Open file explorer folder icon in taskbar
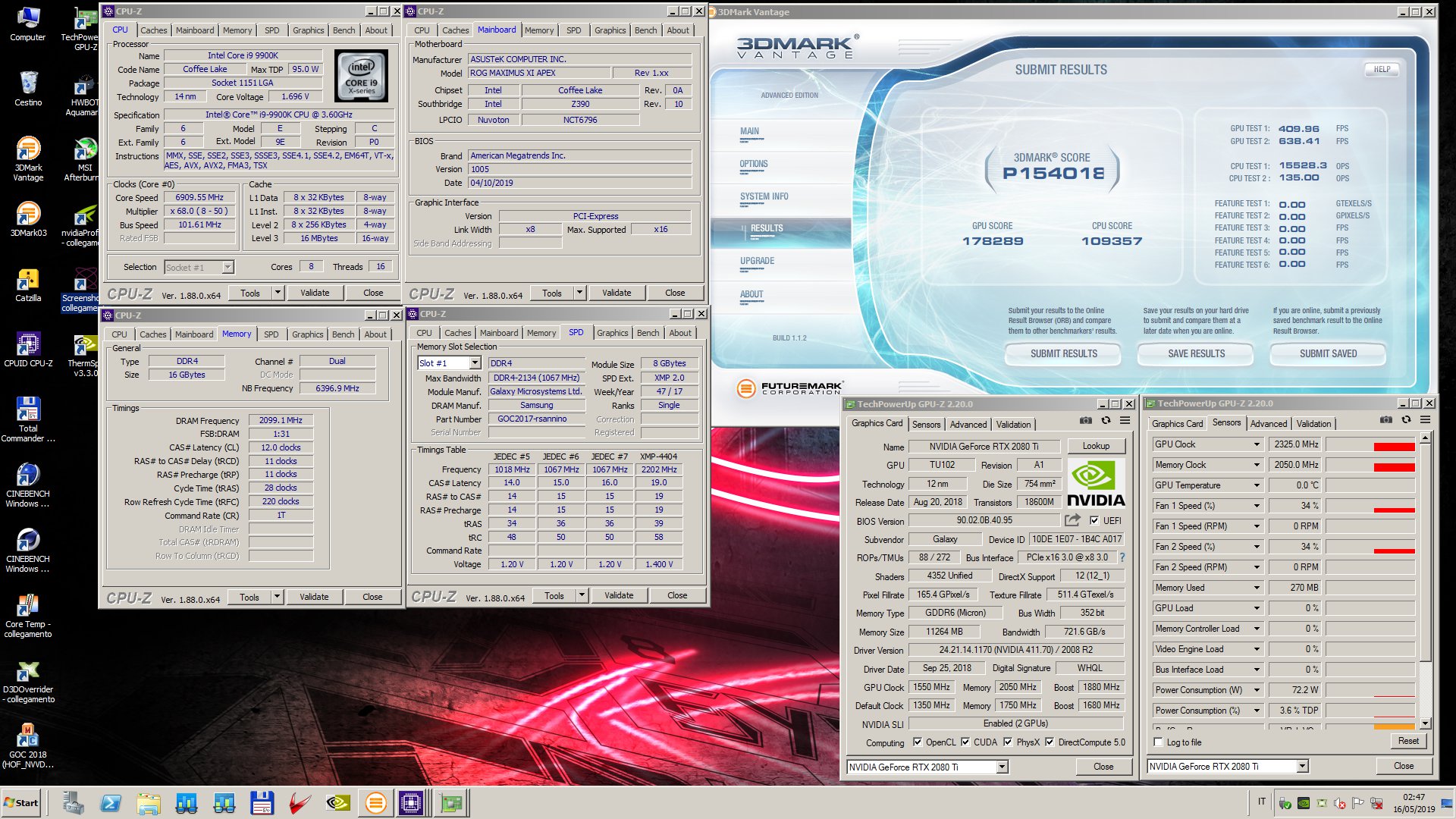The image size is (1456, 819). pyautogui.click(x=149, y=803)
